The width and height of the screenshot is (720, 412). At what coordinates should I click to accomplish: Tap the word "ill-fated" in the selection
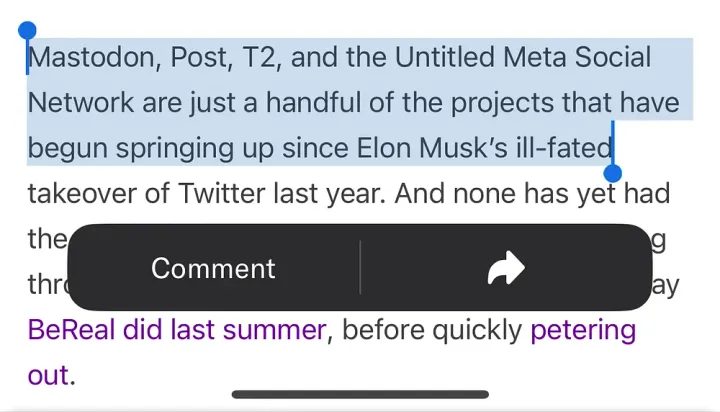pos(562,148)
